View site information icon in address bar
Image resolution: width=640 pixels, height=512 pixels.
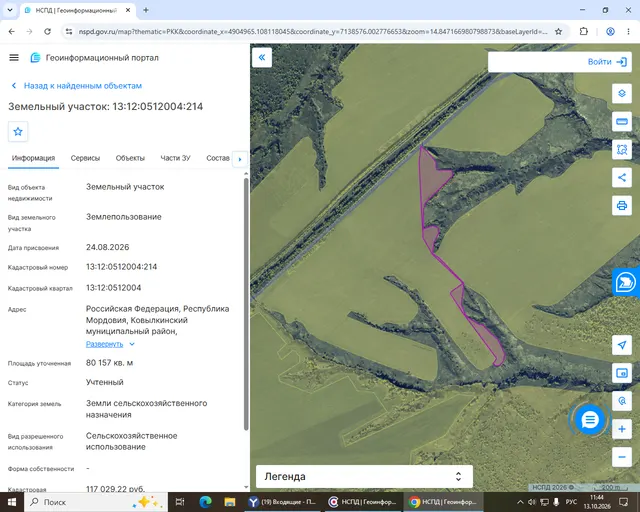click(69, 31)
